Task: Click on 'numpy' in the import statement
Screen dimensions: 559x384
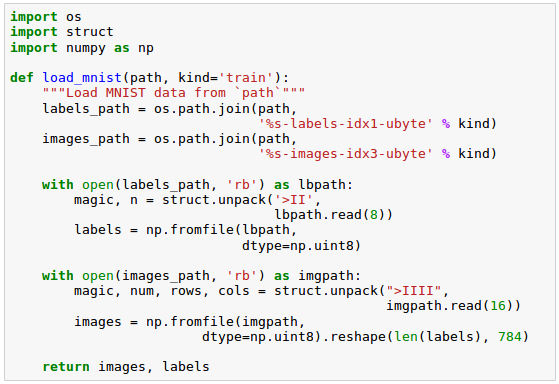Action: click(x=86, y=48)
